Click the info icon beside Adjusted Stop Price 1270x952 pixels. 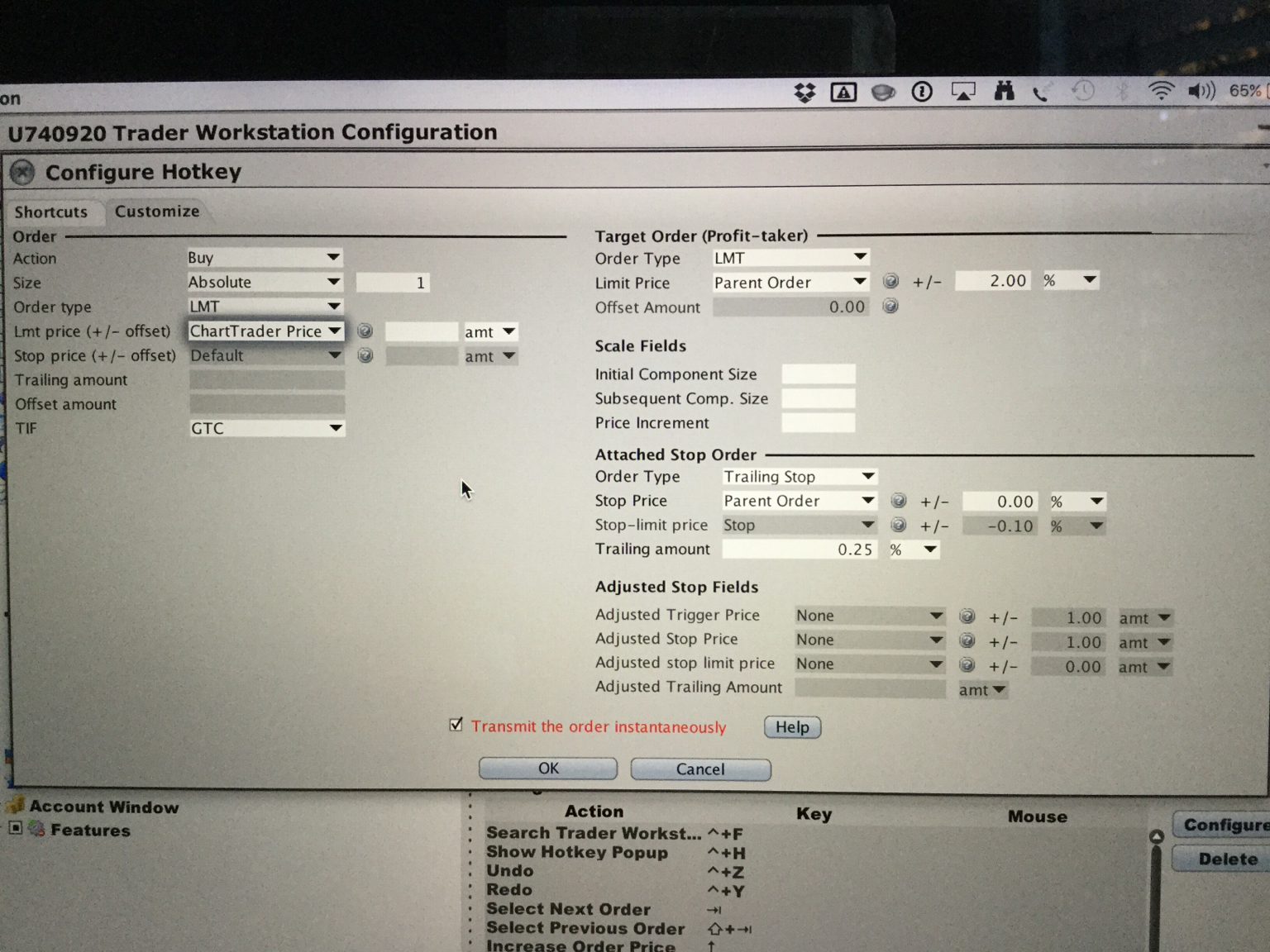coord(967,640)
